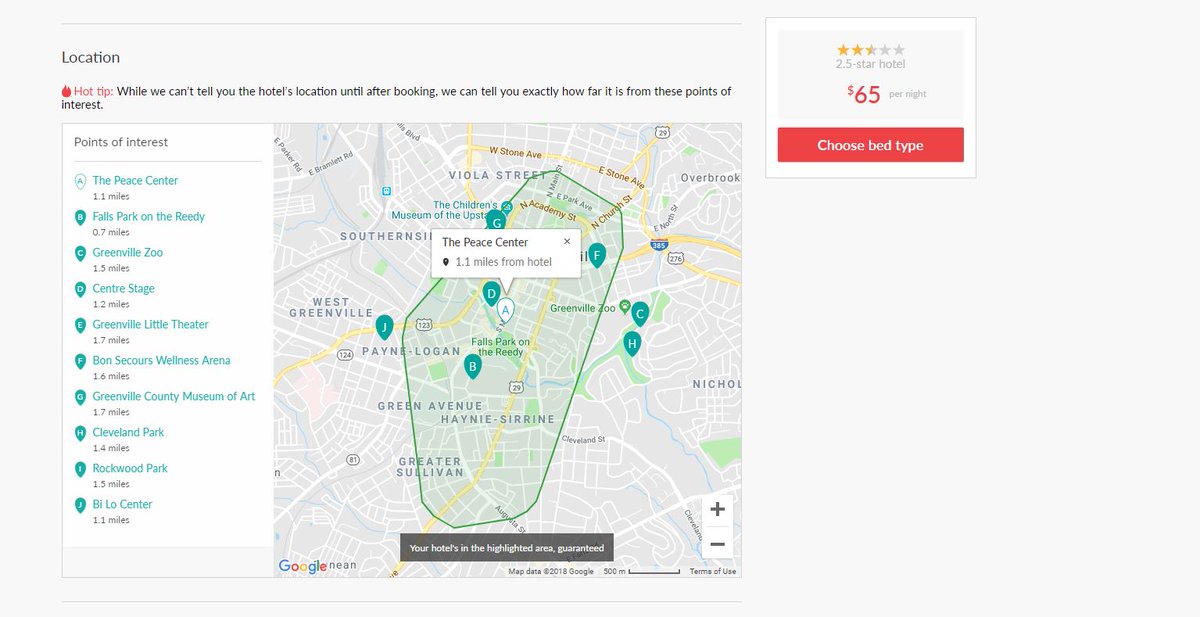Click the Points of interest heading

click(x=121, y=142)
